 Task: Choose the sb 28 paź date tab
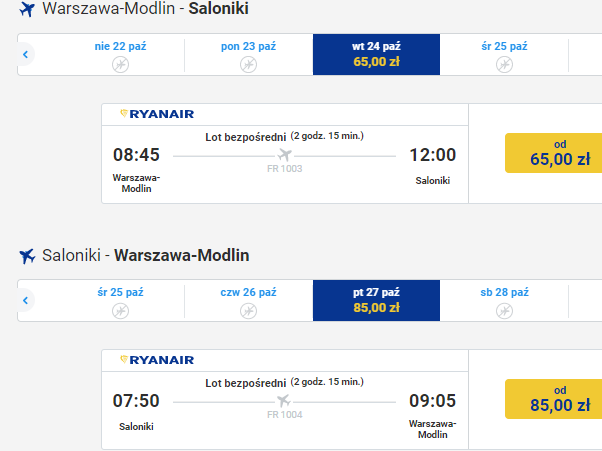coord(504,301)
